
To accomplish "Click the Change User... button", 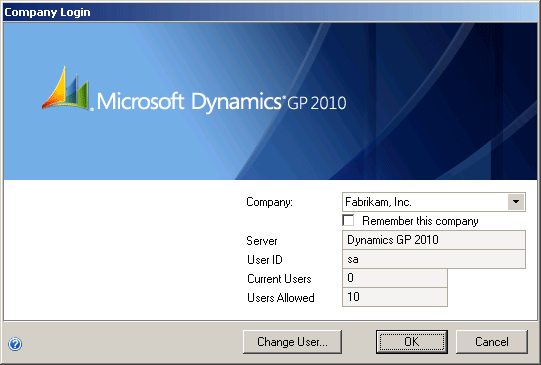I will point(292,342).
